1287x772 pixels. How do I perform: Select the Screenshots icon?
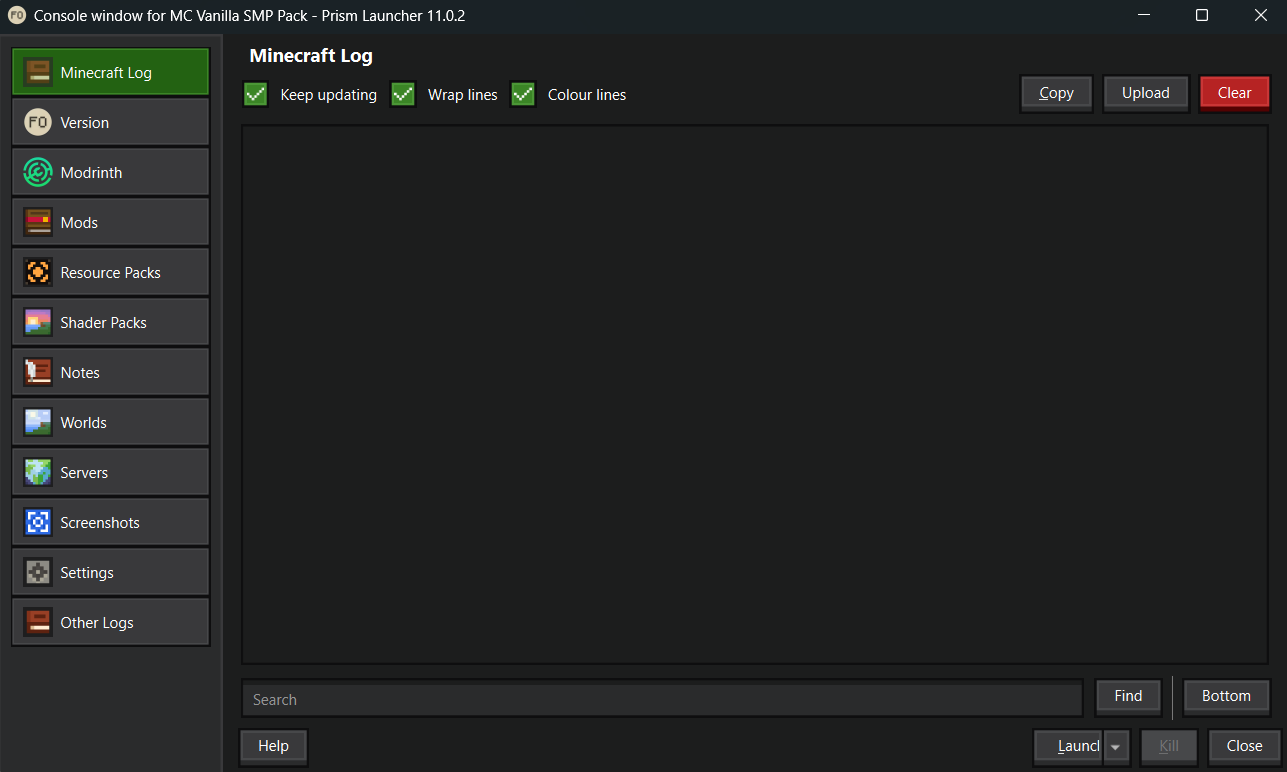(x=38, y=522)
